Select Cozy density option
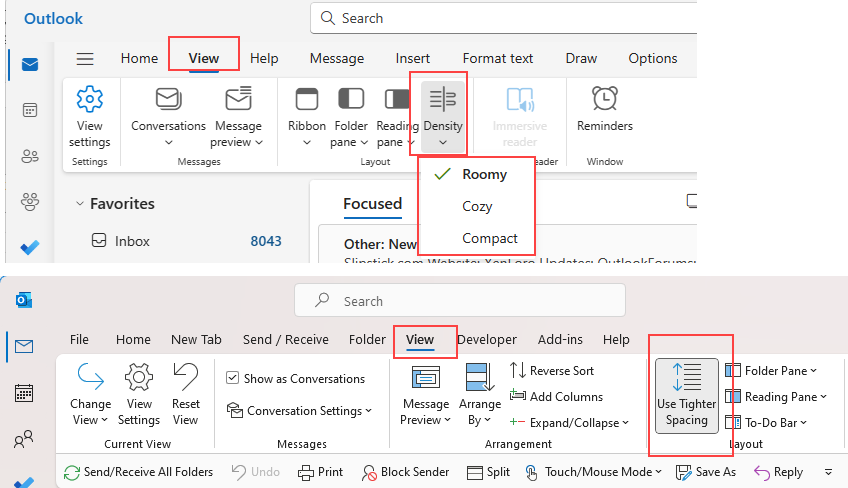Viewport: 848px width, 488px height. click(477, 206)
